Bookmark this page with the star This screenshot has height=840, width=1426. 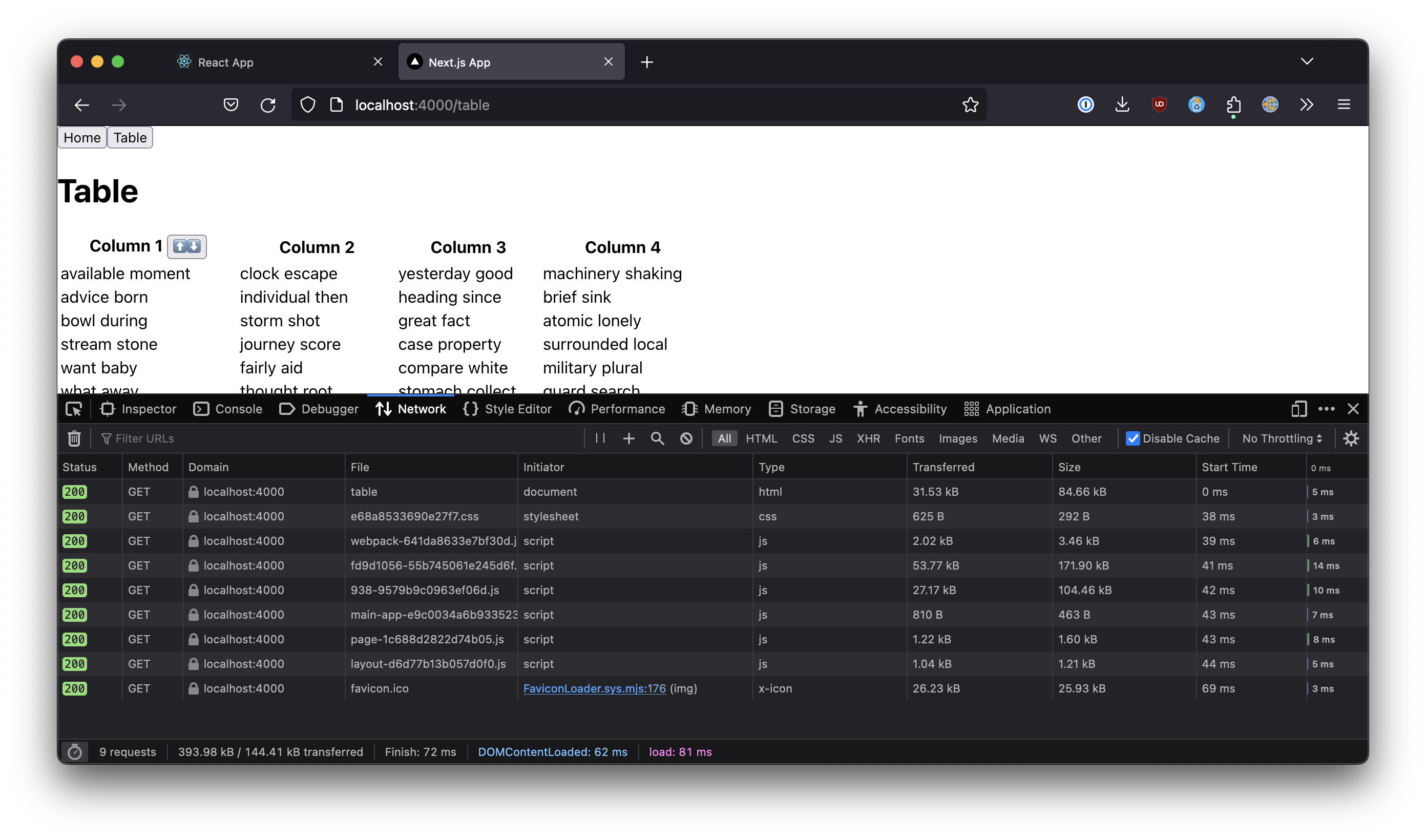[x=970, y=104]
